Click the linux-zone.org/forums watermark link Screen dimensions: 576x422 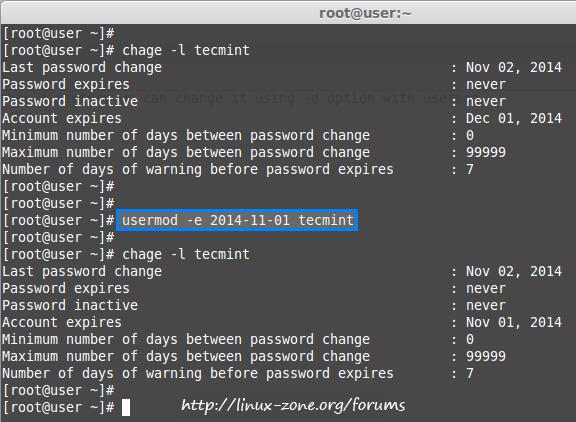pos(293,405)
